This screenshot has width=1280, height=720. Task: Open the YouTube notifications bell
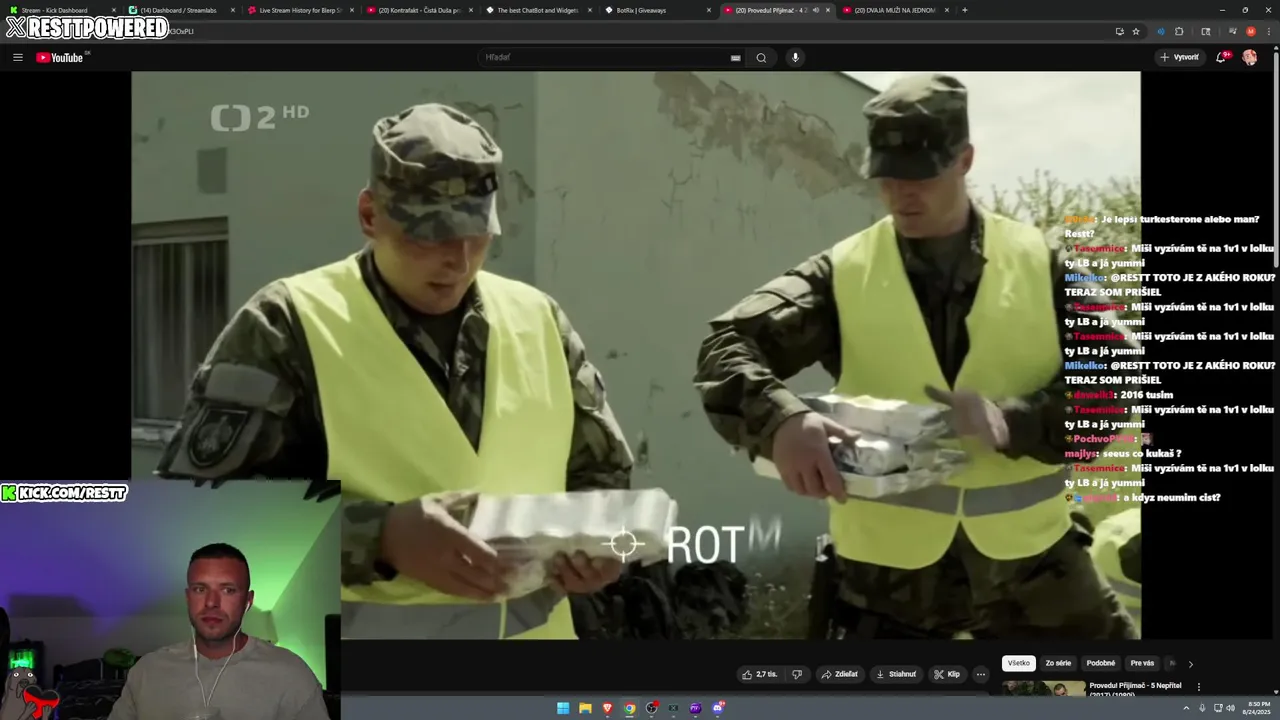(1221, 57)
